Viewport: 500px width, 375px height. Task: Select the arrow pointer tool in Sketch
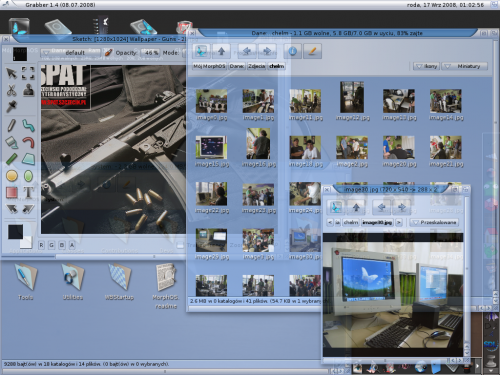11,73
